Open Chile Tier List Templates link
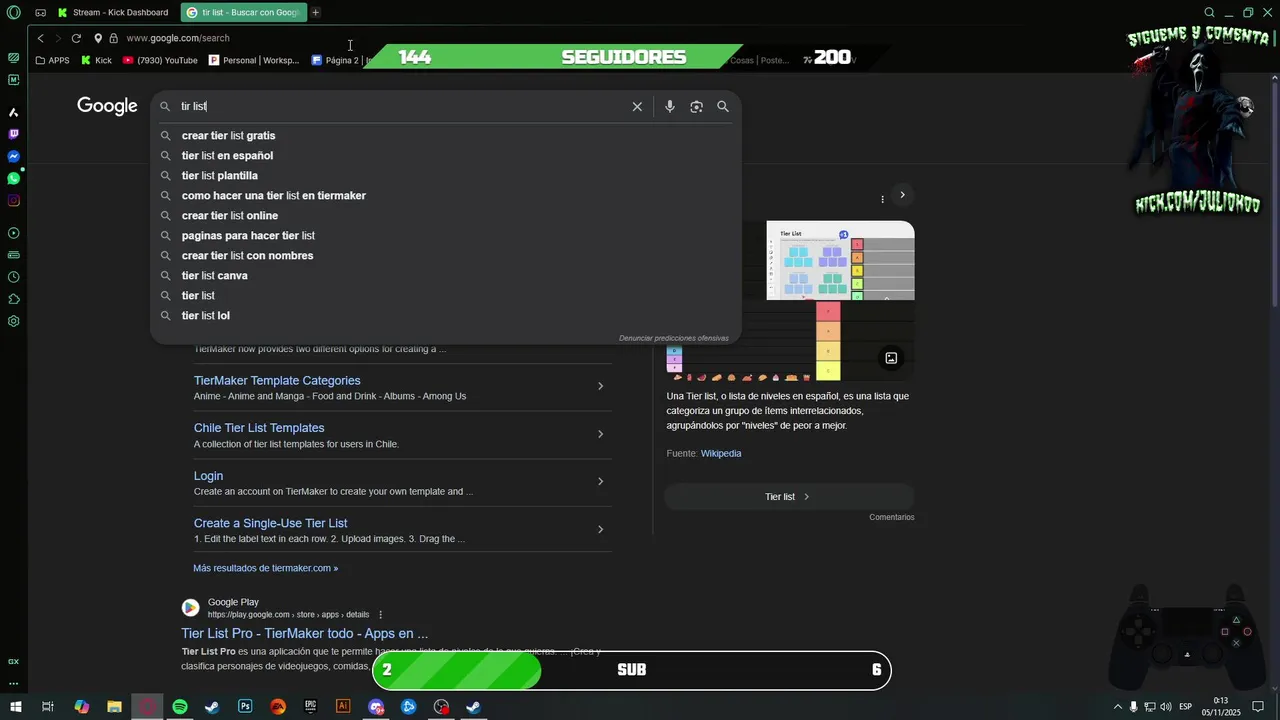The height and width of the screenshot is (720, 1280). tap(259, 428)
